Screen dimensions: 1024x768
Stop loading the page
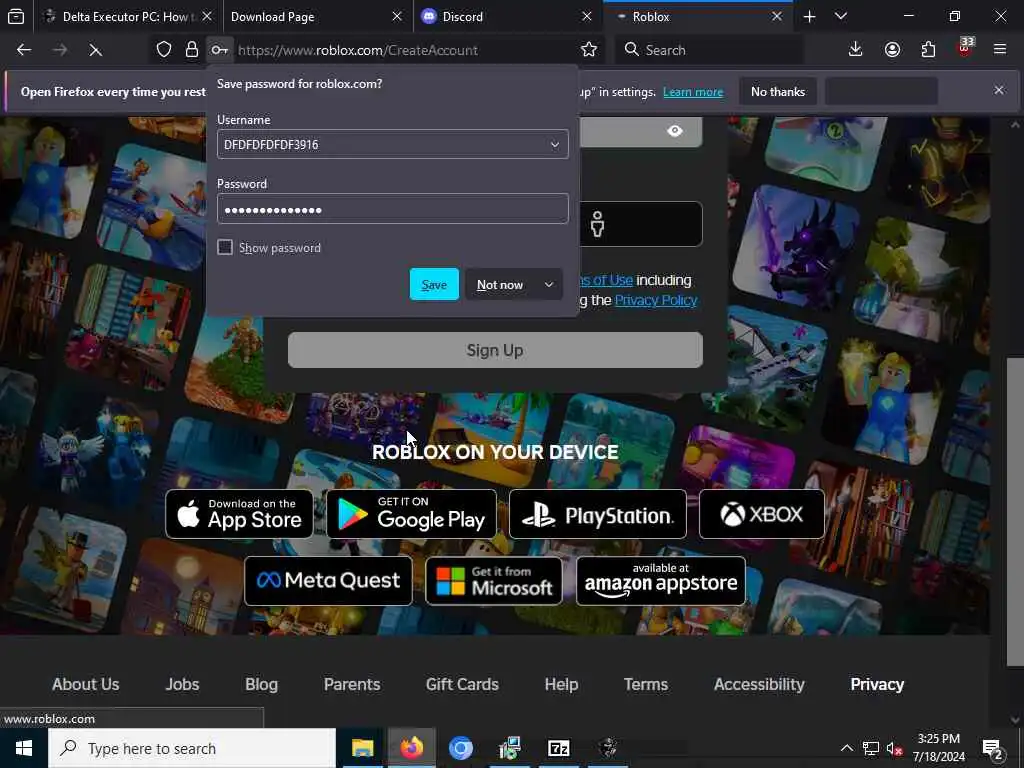[x=95, y=50]
